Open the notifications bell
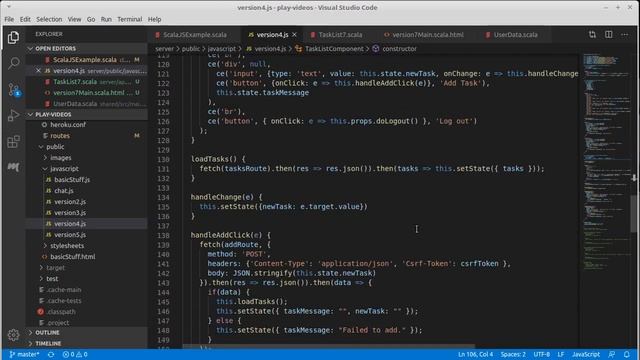 click(627, 354)
